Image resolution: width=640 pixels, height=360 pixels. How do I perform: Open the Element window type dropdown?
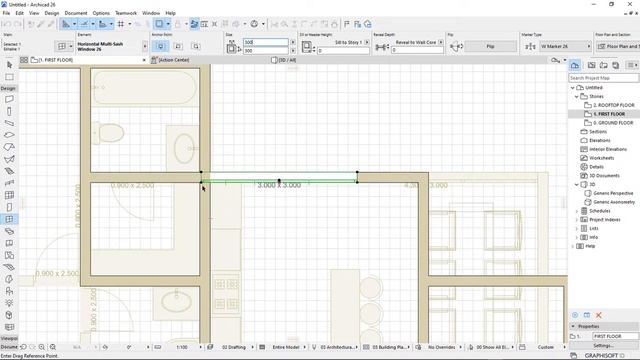click(x=144, y=47)
